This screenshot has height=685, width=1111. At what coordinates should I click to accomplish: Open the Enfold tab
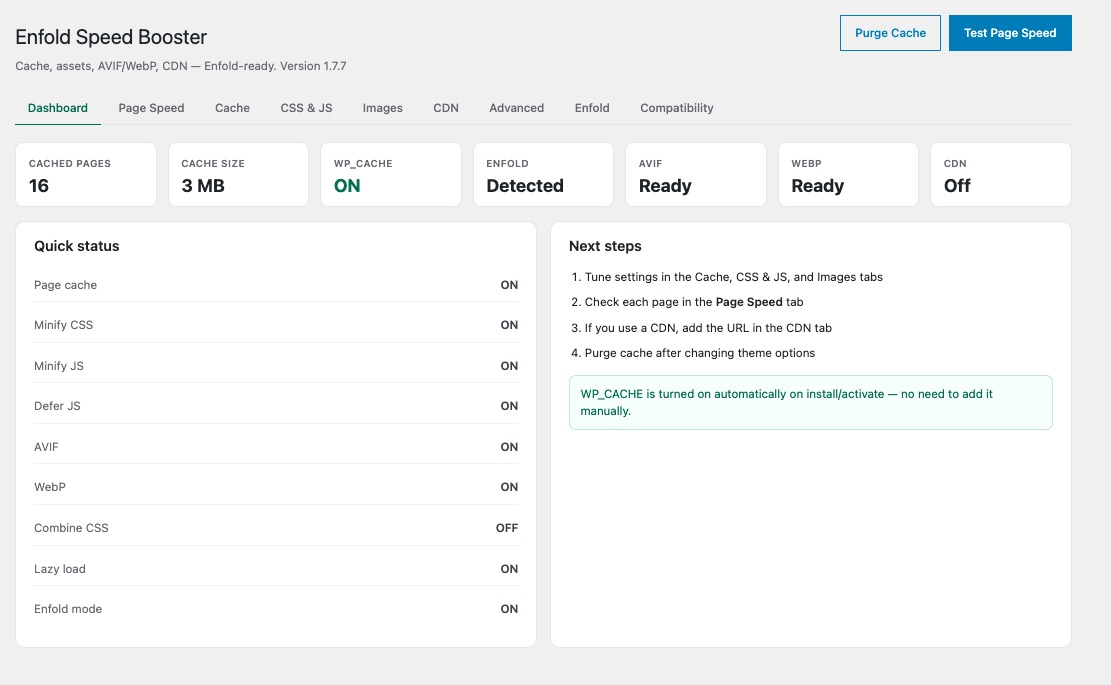(592, 108)
